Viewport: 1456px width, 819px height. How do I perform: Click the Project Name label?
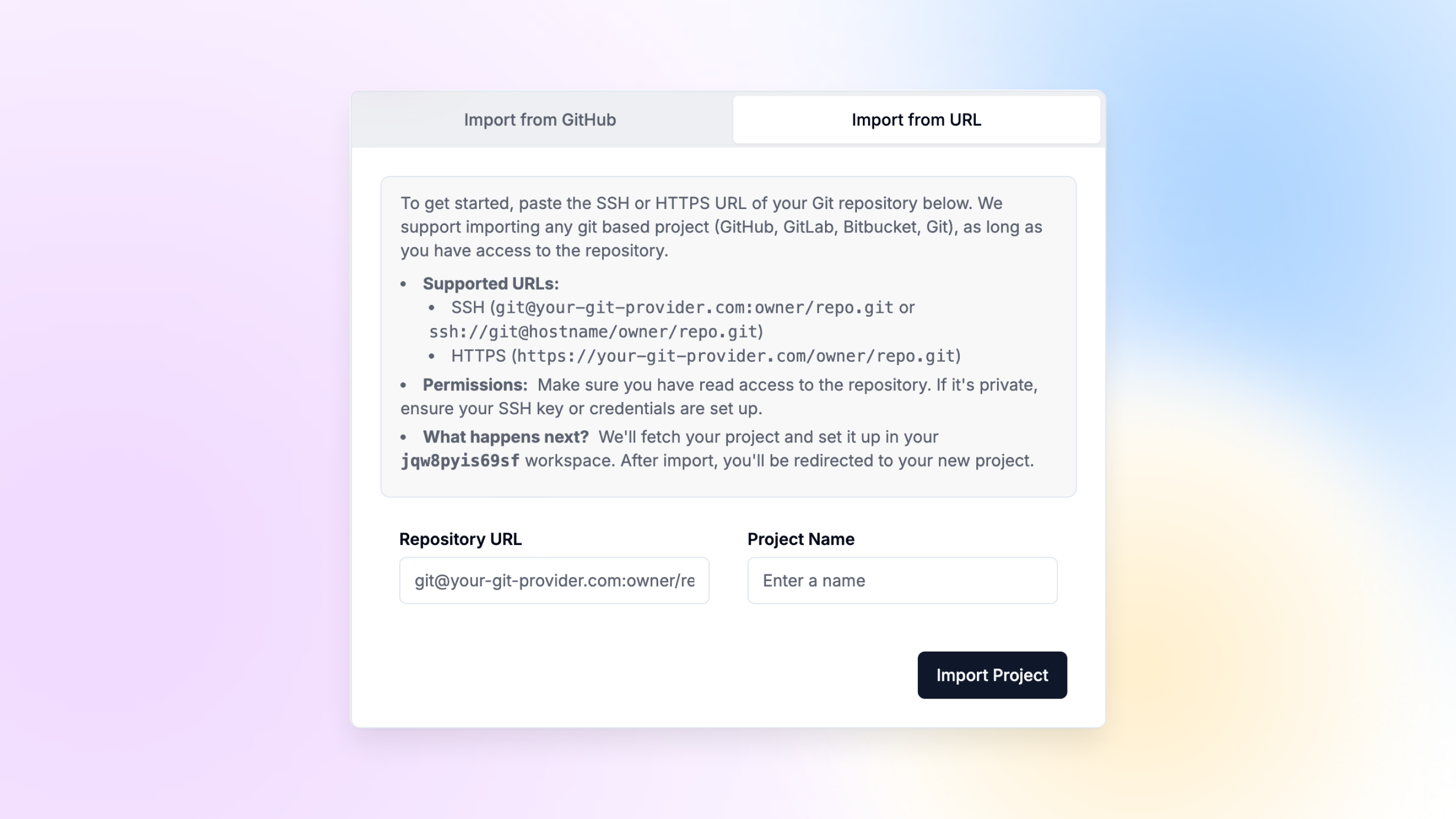click(800, 539)
